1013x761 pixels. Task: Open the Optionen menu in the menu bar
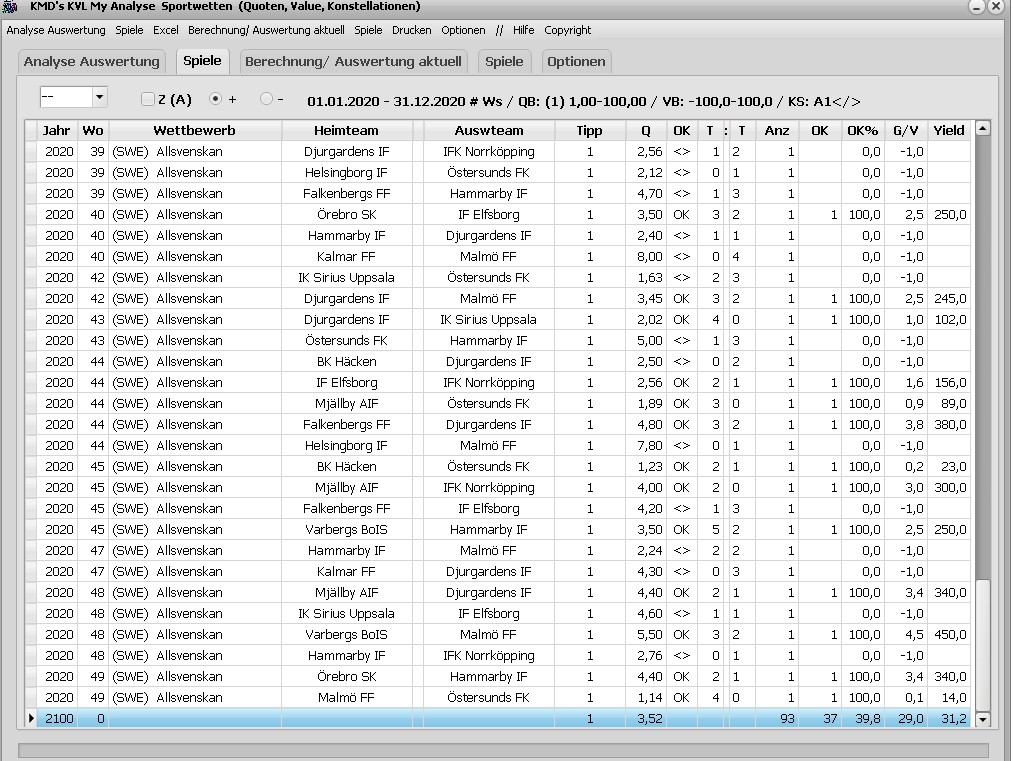[x=463, y=30]
